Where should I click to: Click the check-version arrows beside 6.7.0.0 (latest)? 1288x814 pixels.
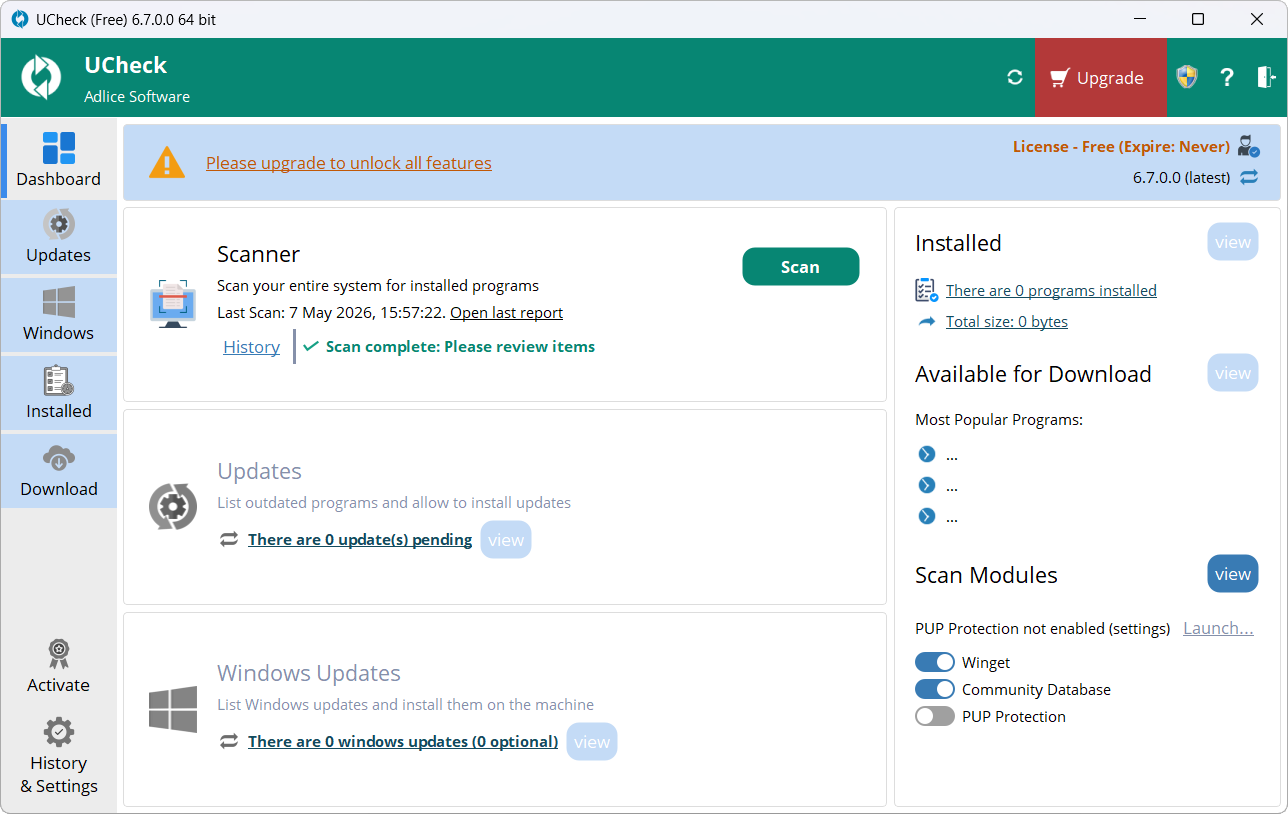coord(1249,177)
